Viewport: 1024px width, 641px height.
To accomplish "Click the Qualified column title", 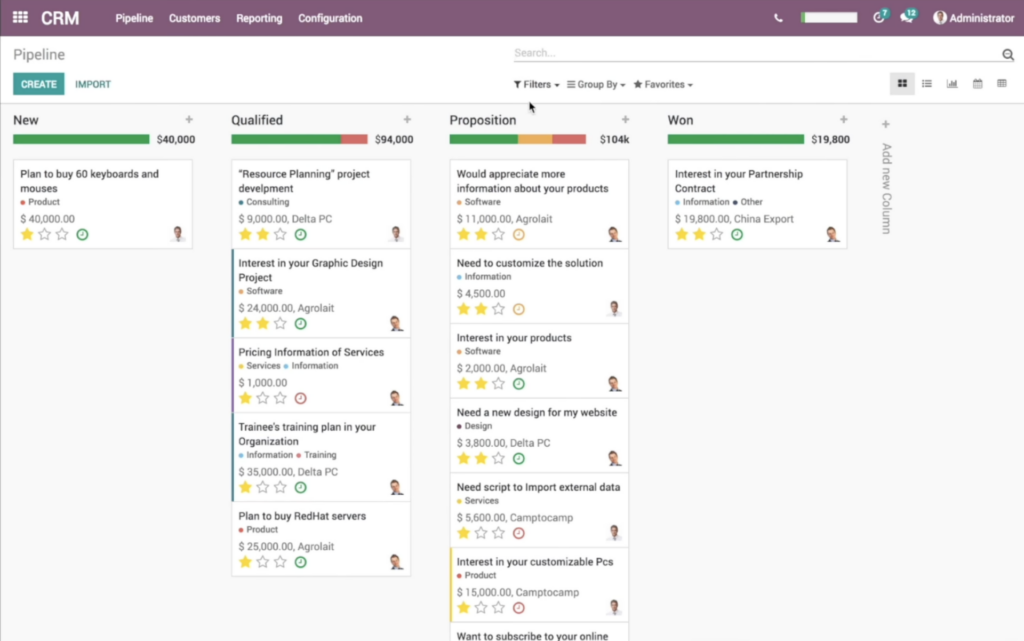I will coord(257,120).
